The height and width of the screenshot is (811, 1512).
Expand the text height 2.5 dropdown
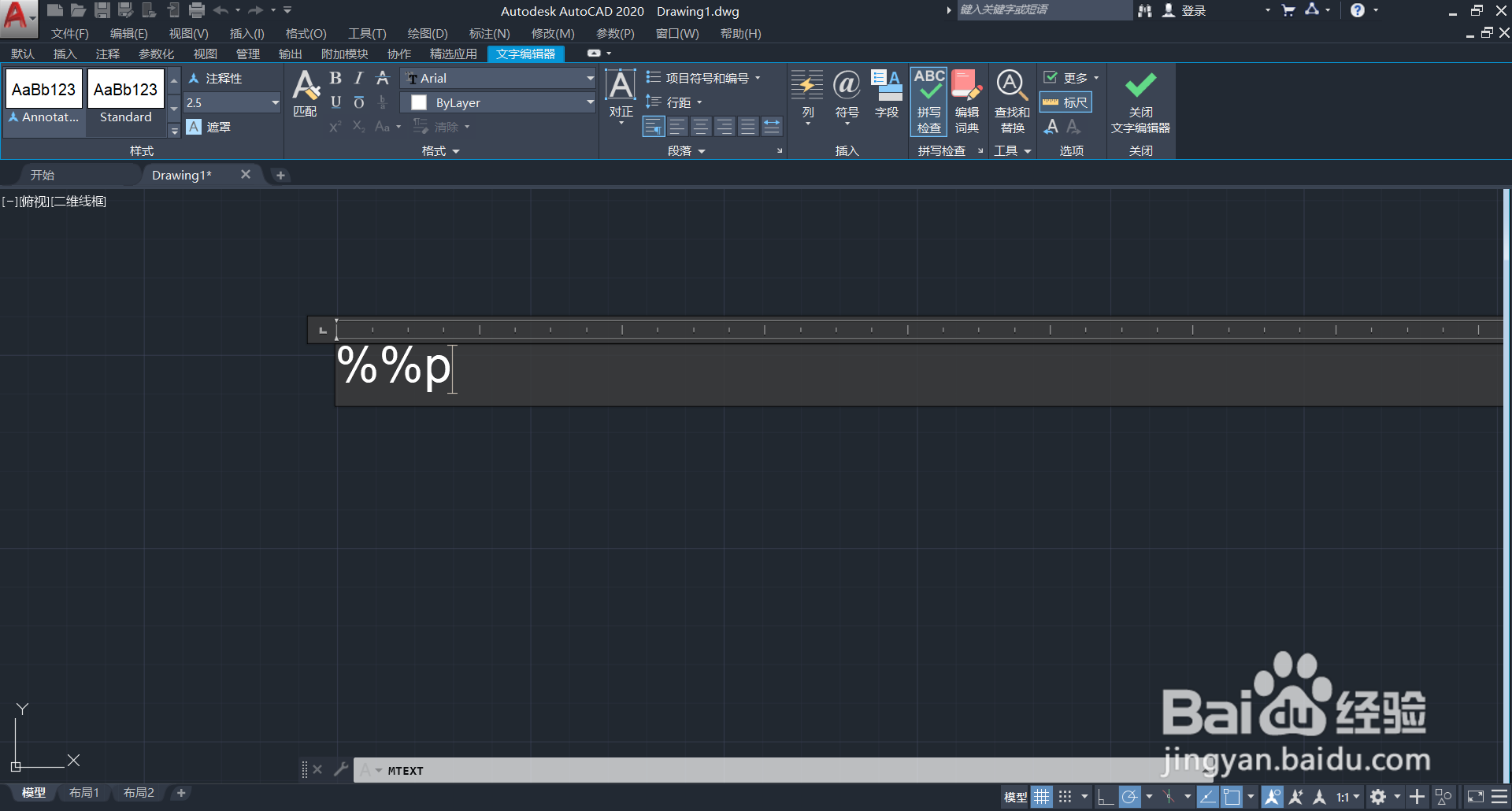tap(274, 102)
